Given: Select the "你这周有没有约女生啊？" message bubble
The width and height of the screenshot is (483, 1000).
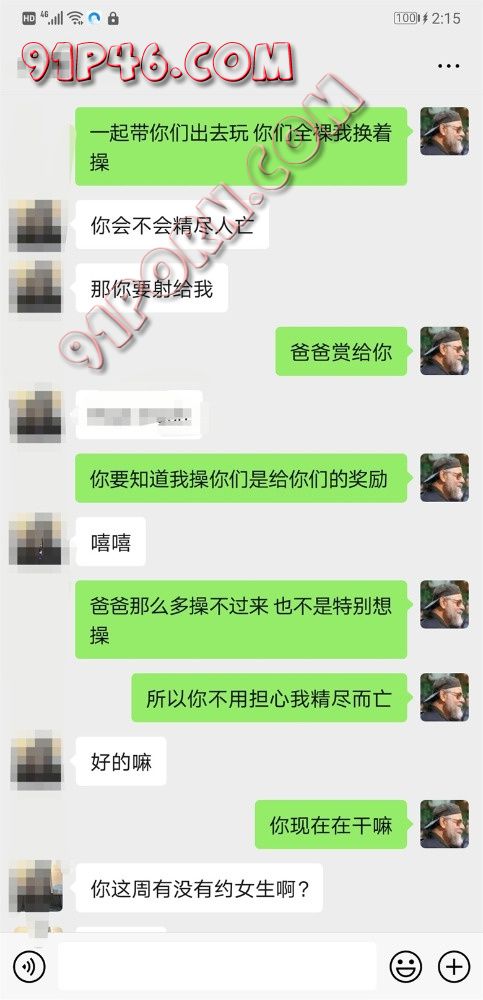Looking at the screenshot, I should pos(199,888).
